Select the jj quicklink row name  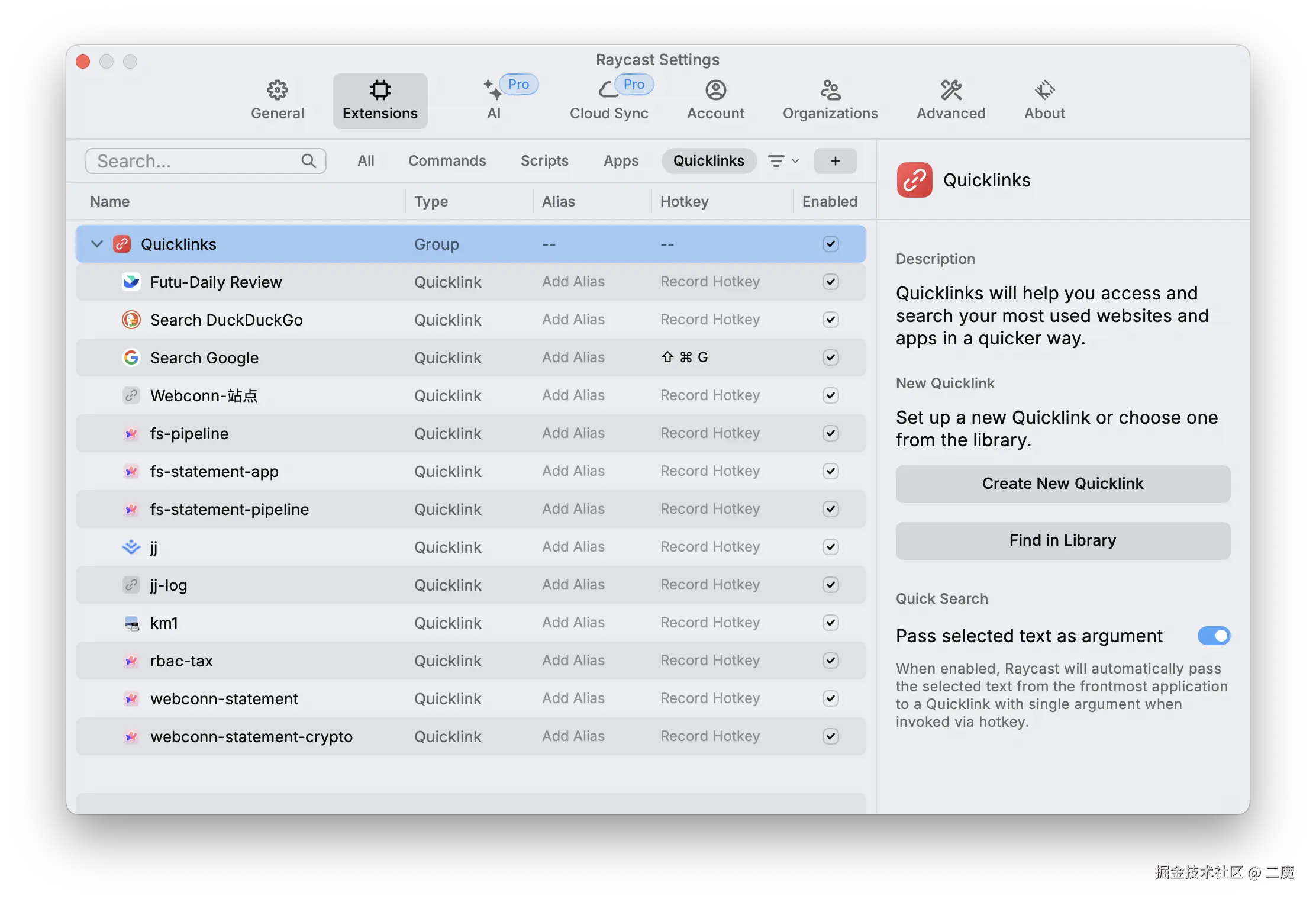154,547
